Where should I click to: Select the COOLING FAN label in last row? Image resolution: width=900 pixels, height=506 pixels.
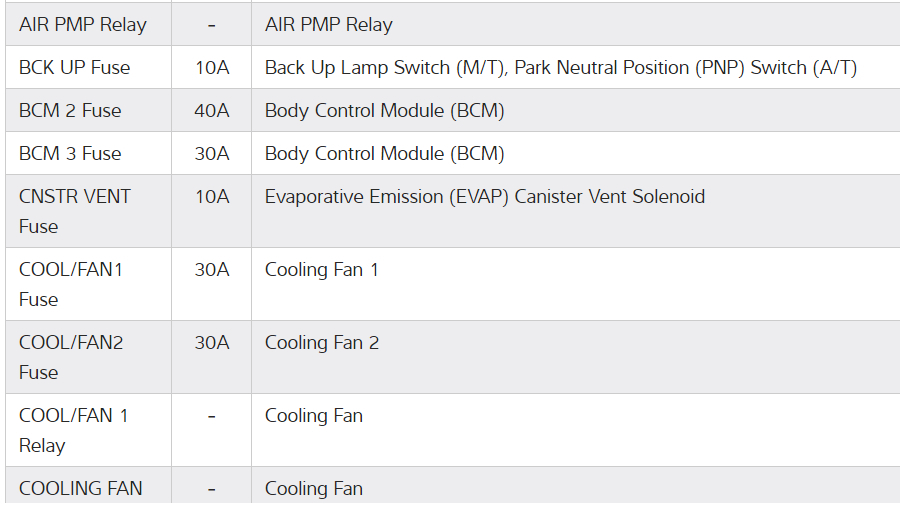(x=80, y=489)
